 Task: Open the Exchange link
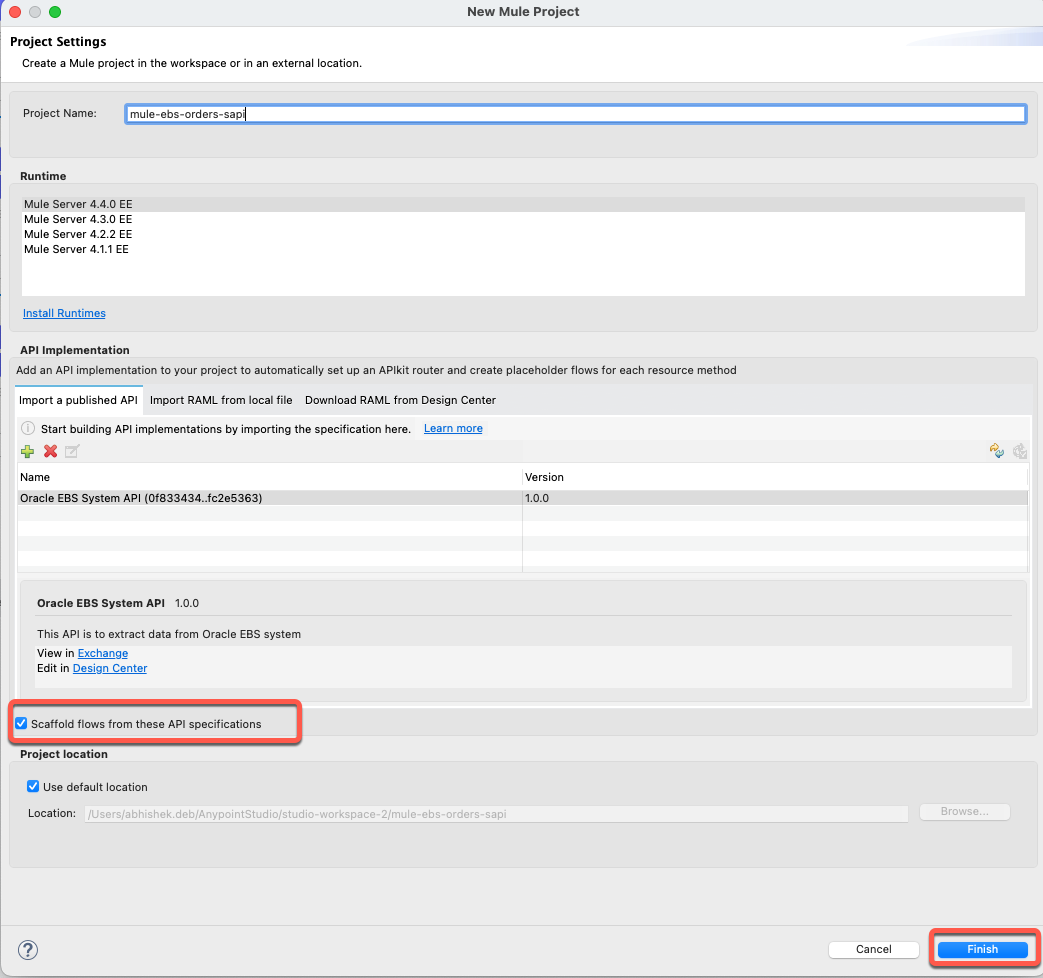[x=102, y=653]
